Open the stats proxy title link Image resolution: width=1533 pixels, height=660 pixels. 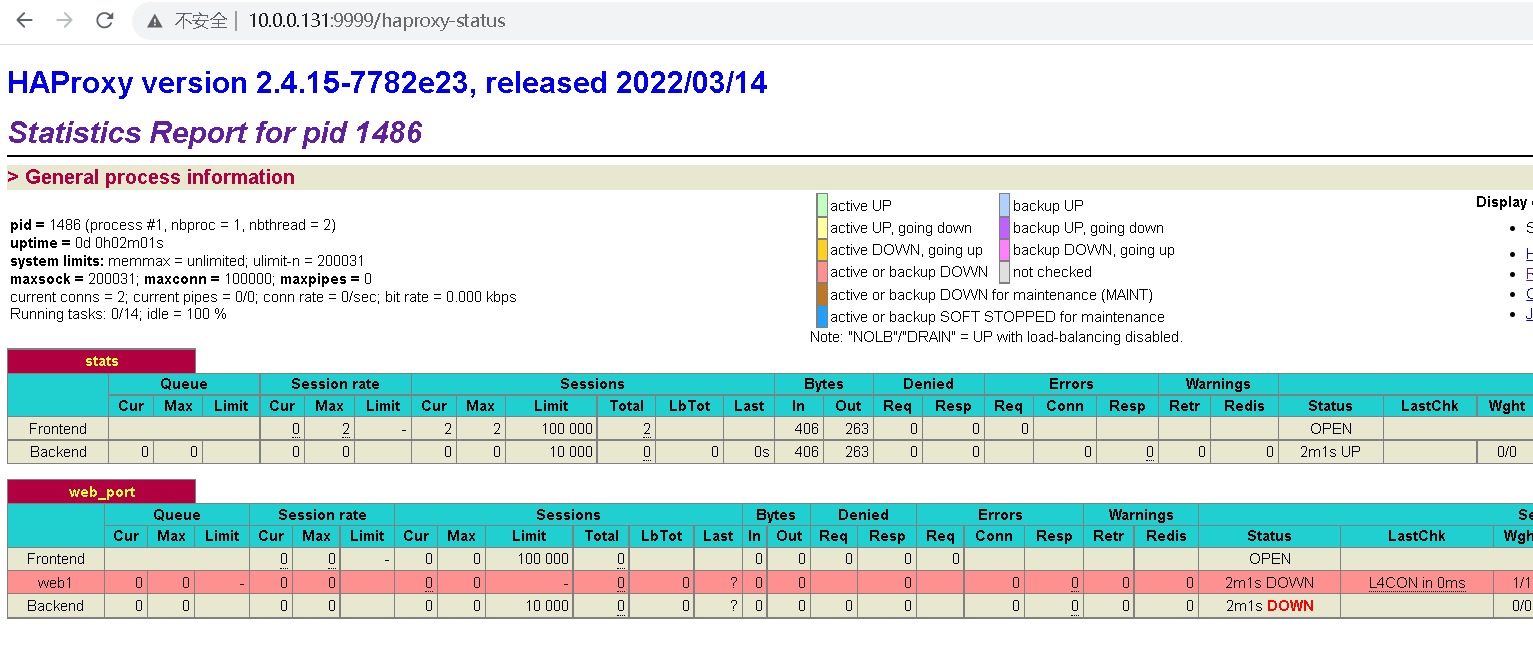[102, 361]
